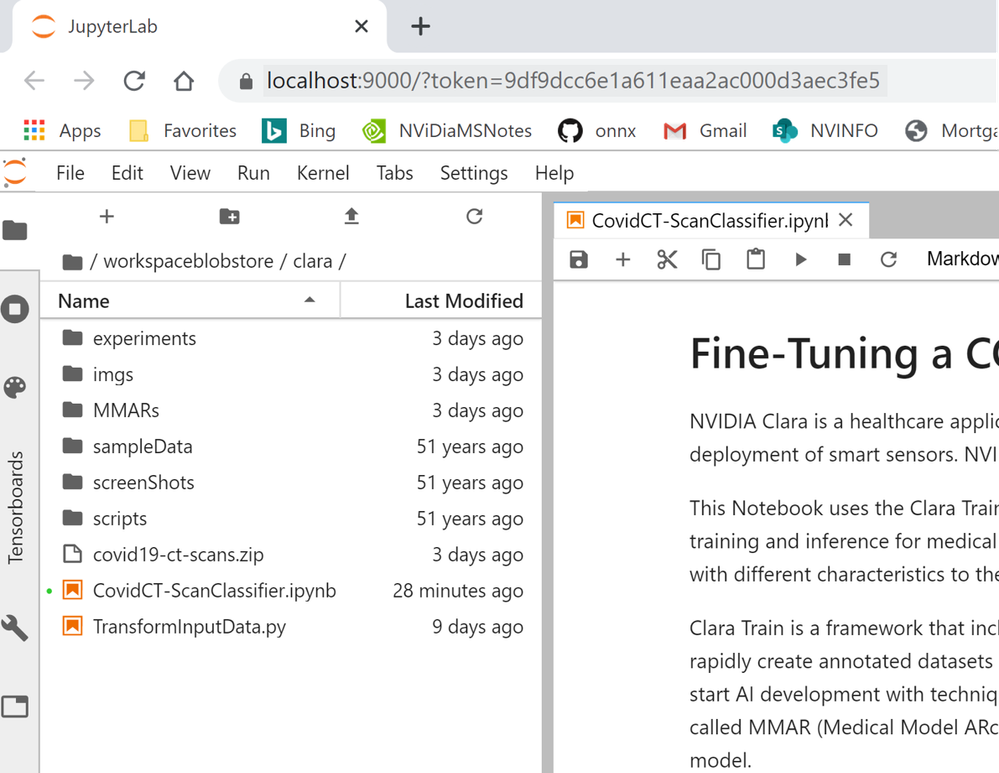Image resolution: width=999 pixels, height=773 pixels.
Task: Open the onnx GitHub bookmark
Action: point(596,131)
